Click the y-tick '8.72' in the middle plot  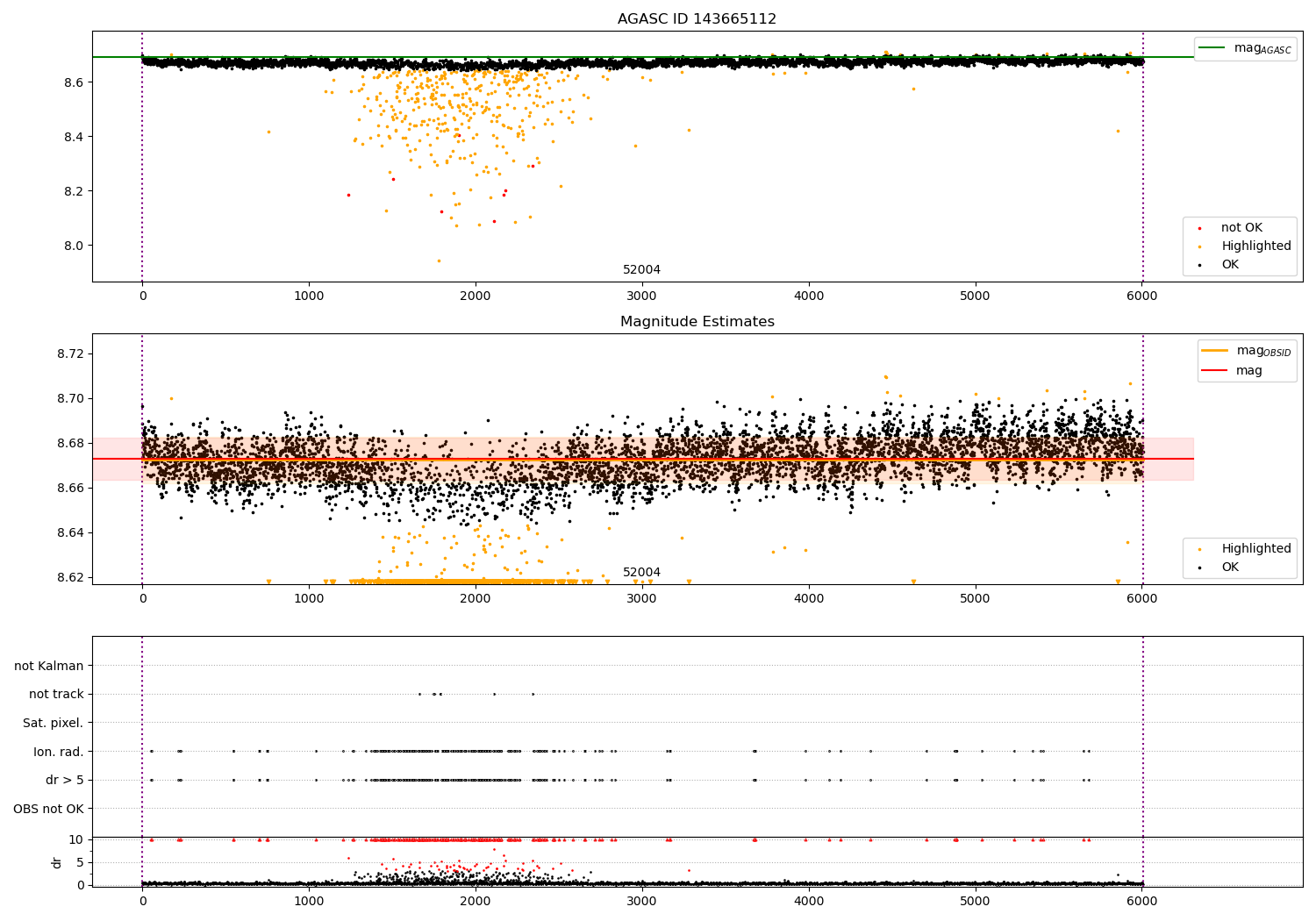tap(70, 353)
